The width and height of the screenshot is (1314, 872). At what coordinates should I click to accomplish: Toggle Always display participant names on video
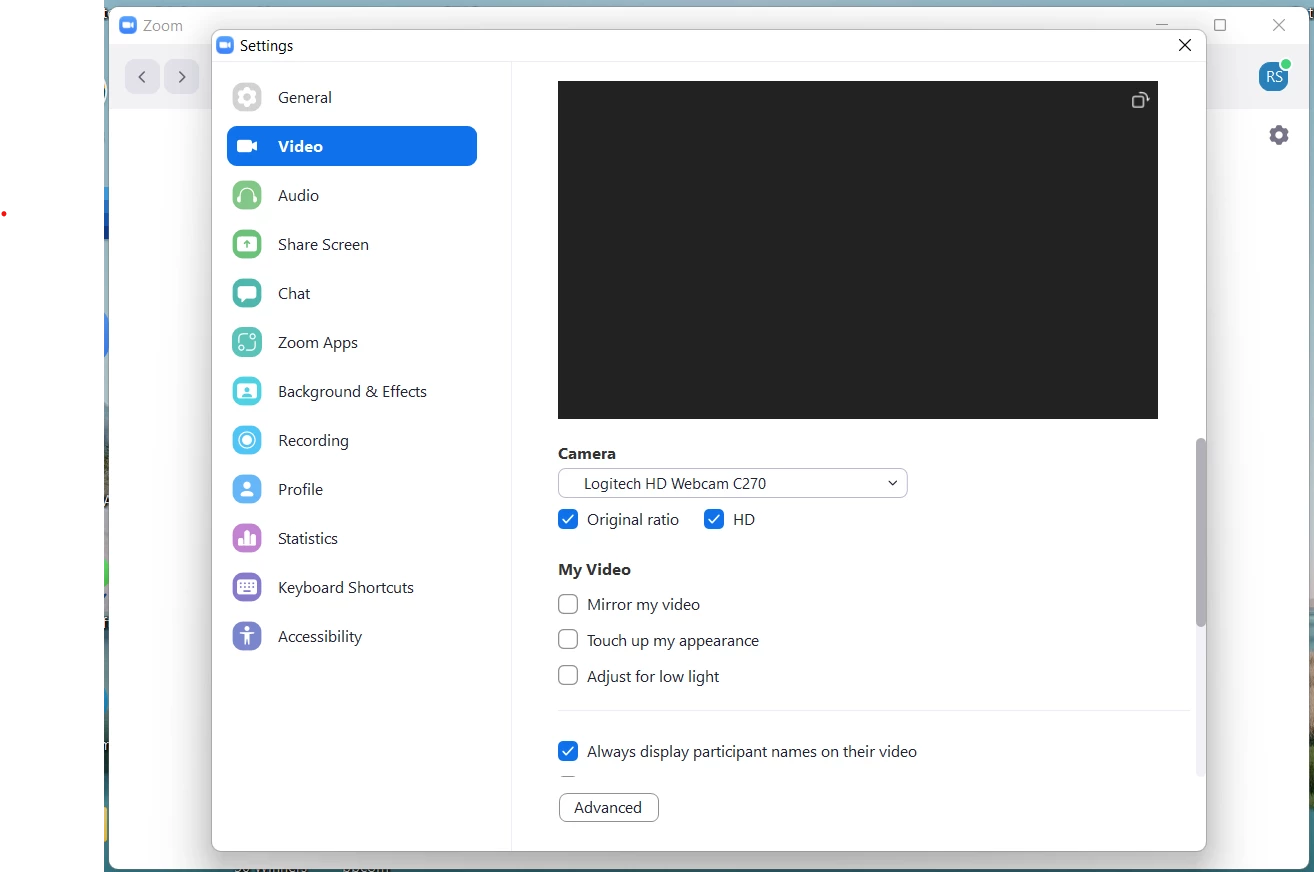point(568,751)
